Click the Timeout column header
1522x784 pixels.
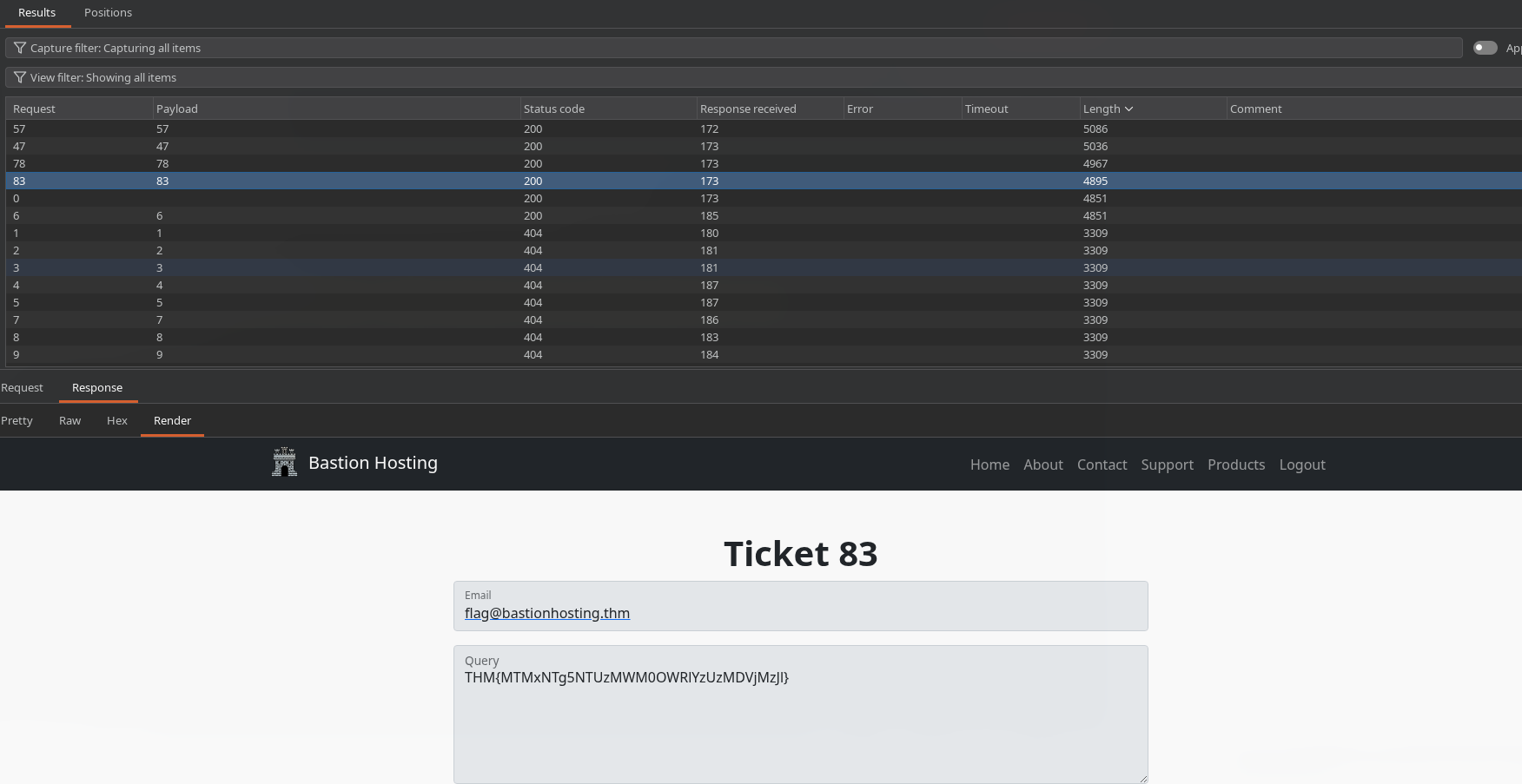click(1021, 109)
